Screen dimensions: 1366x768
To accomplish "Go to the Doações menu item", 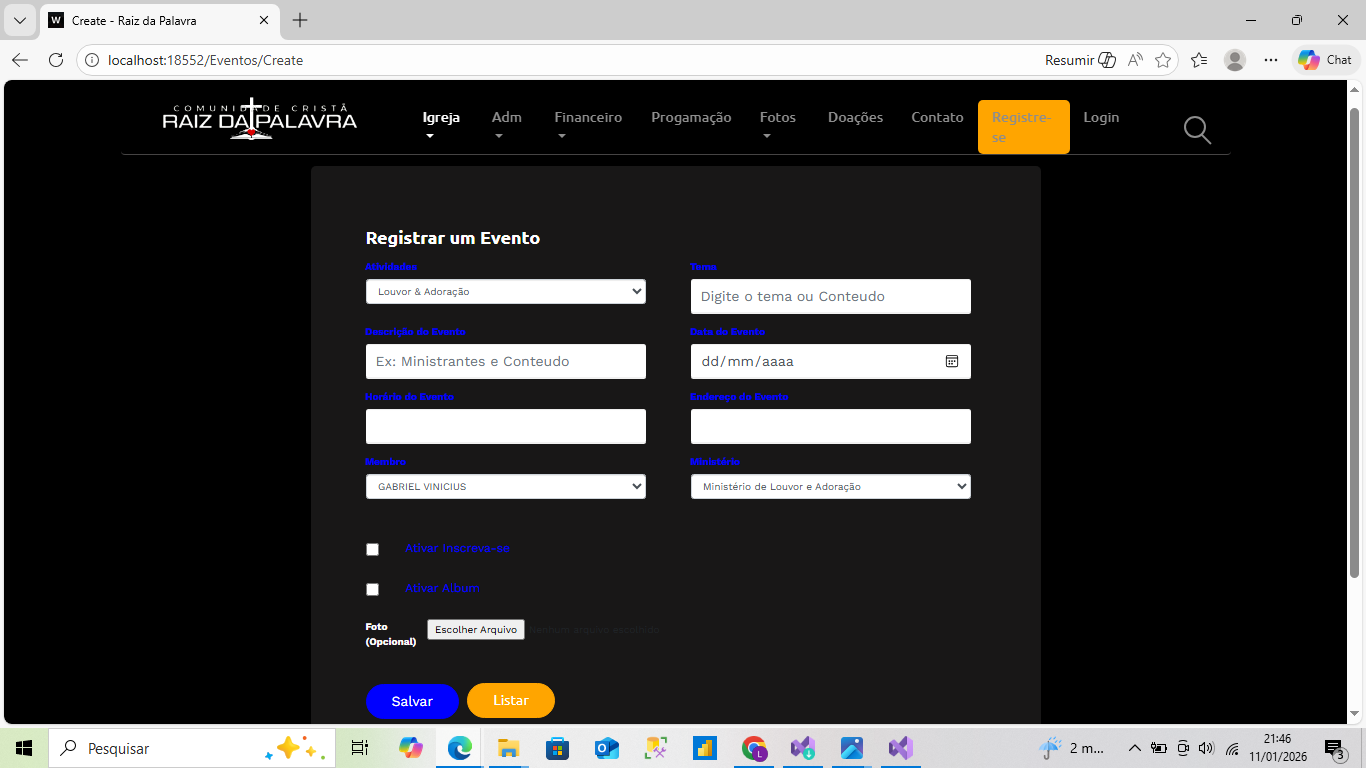I will [x=855, y=118].
